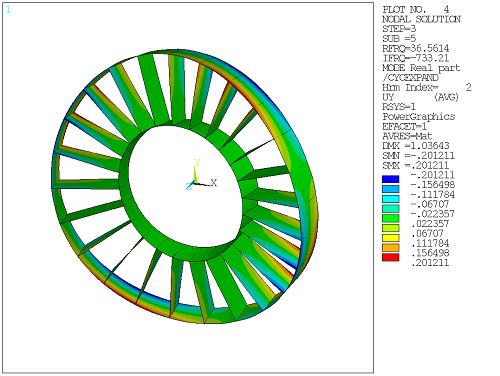
Task: Click the 'EFACET=1' text
Action: click(x=405, y=126)
